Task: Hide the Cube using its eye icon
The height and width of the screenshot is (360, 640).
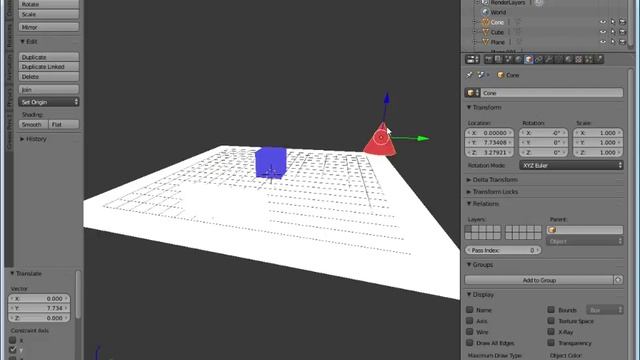Action: 603,32
